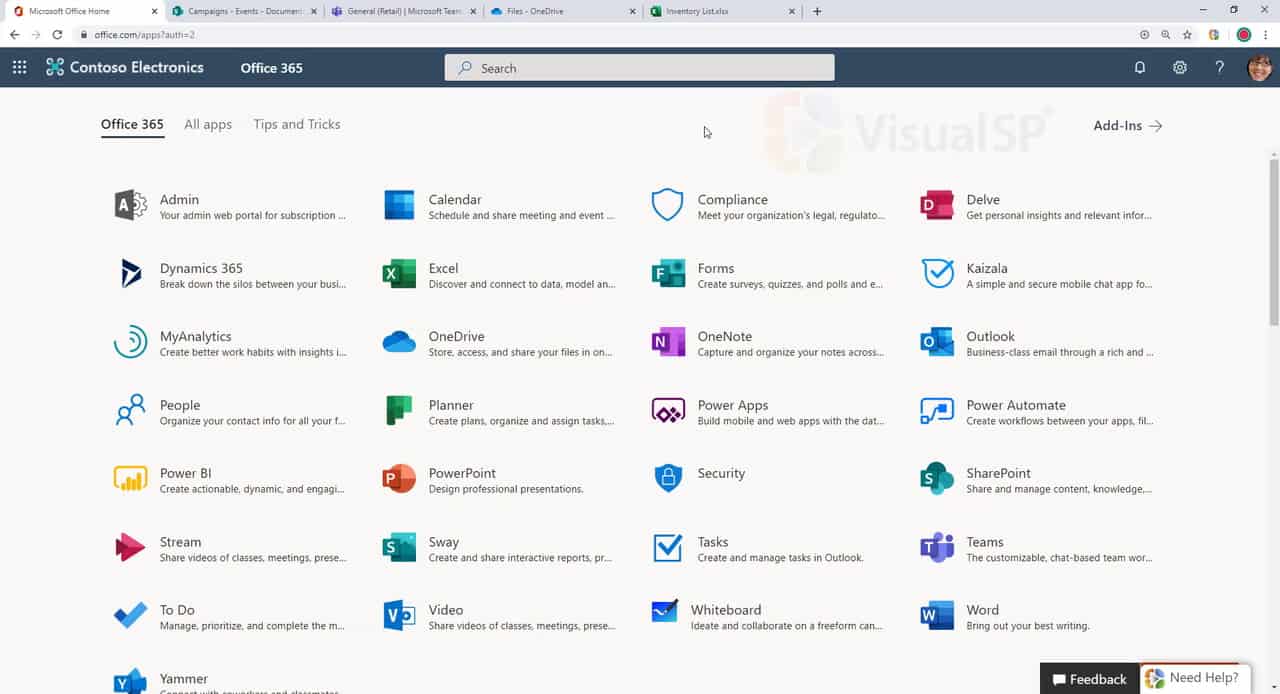This screenshot has height=694, width=1280.
Task: Launch the Calendar app icon
Action: pyautogui.click(x=399, y=205)
